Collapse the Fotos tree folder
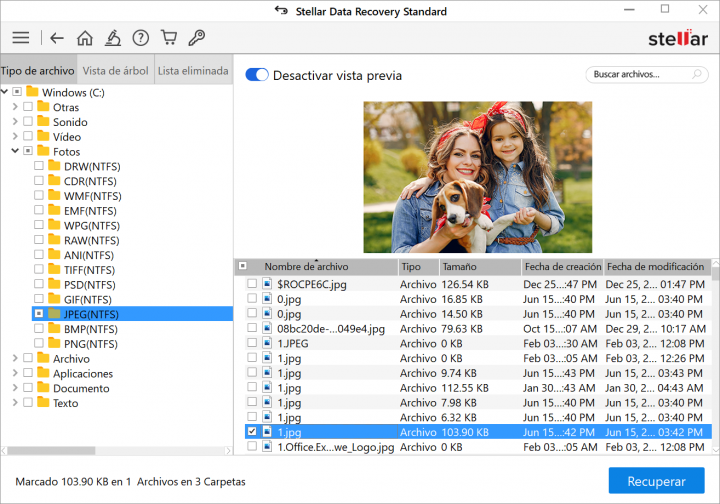 tap(15, 151)
